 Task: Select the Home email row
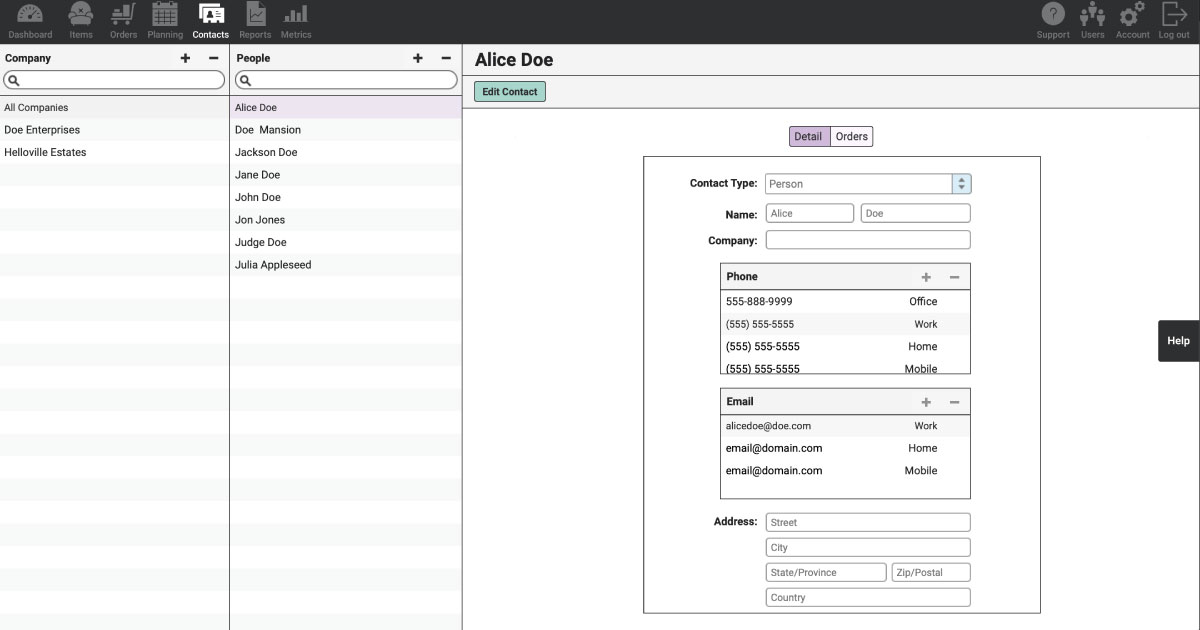pyautogui.click(x=845, y=448)
